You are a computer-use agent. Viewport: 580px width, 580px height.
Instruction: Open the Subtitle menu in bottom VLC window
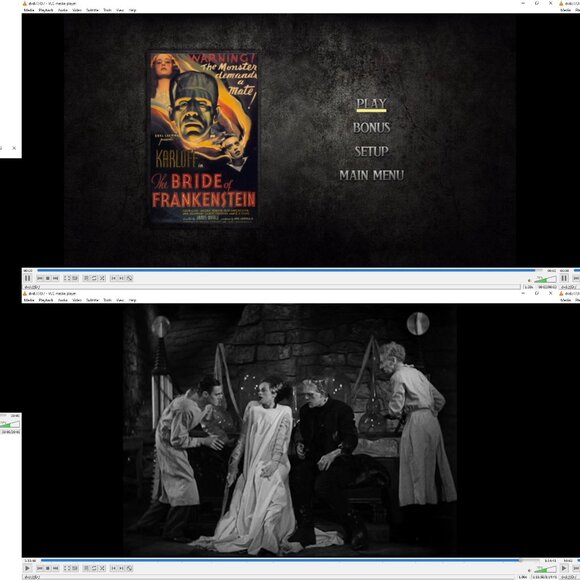point(92,300)
